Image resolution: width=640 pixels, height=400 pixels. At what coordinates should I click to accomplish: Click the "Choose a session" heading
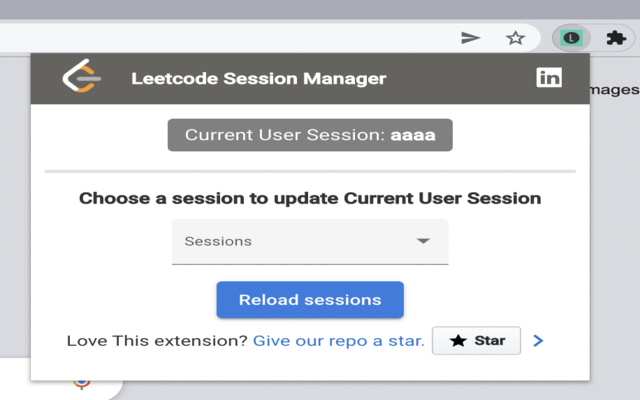(x=310, y=198)
